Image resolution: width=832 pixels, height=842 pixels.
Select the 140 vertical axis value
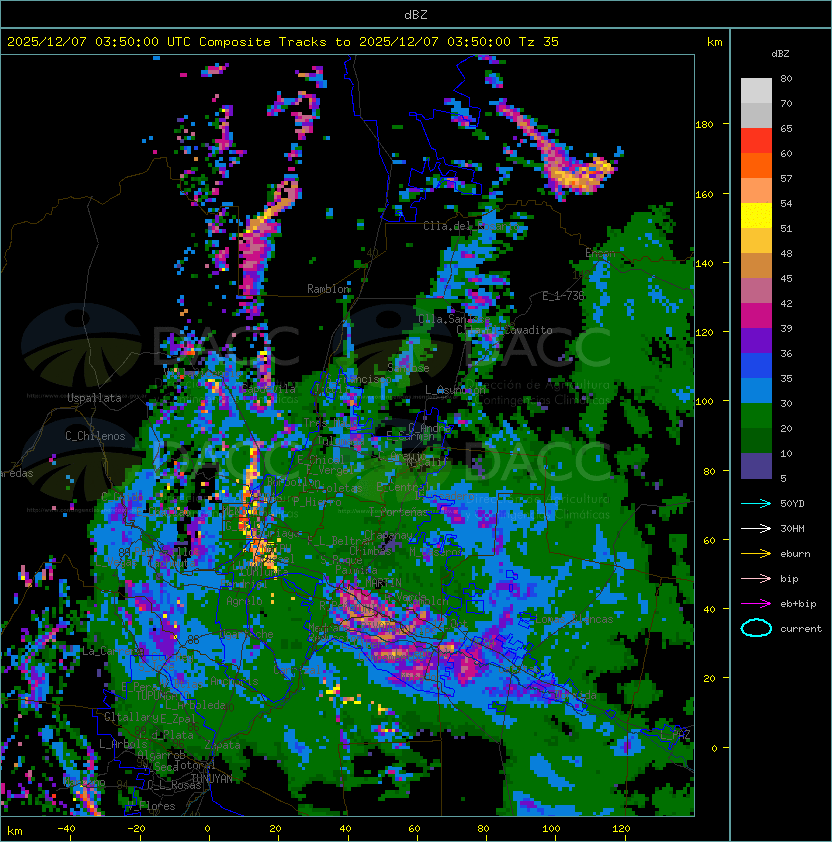[704, 264]
